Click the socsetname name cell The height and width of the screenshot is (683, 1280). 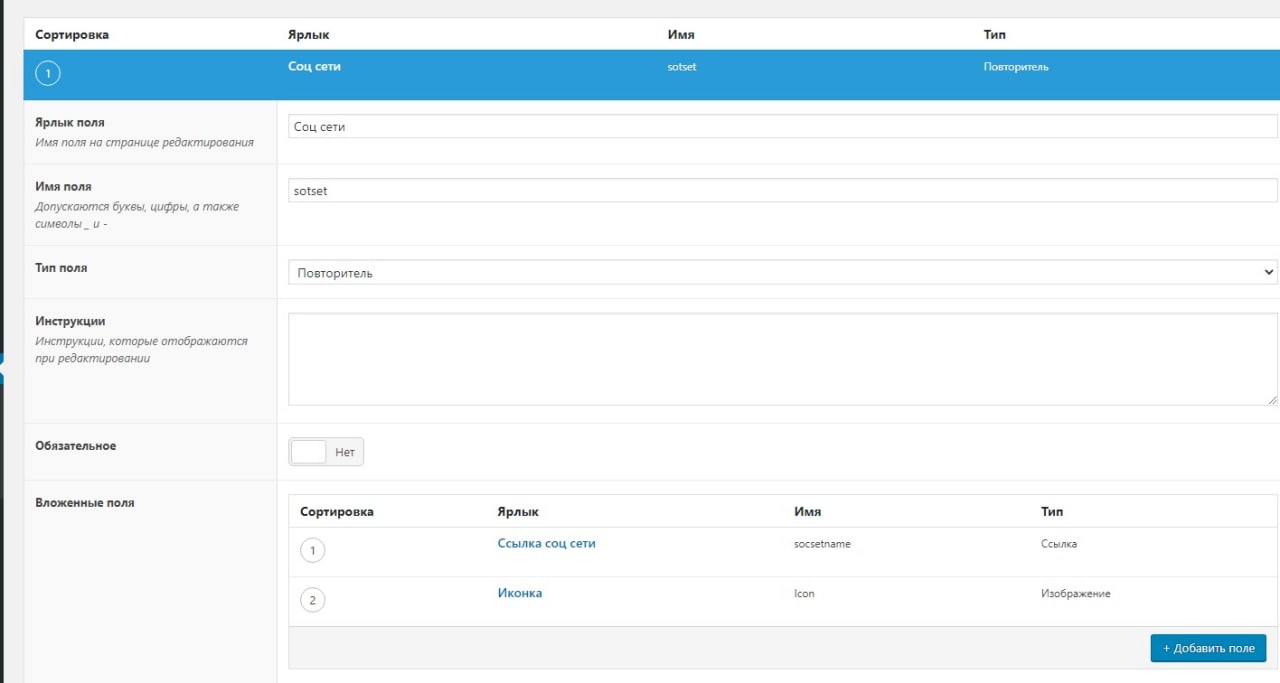click(x=822, y=545)
